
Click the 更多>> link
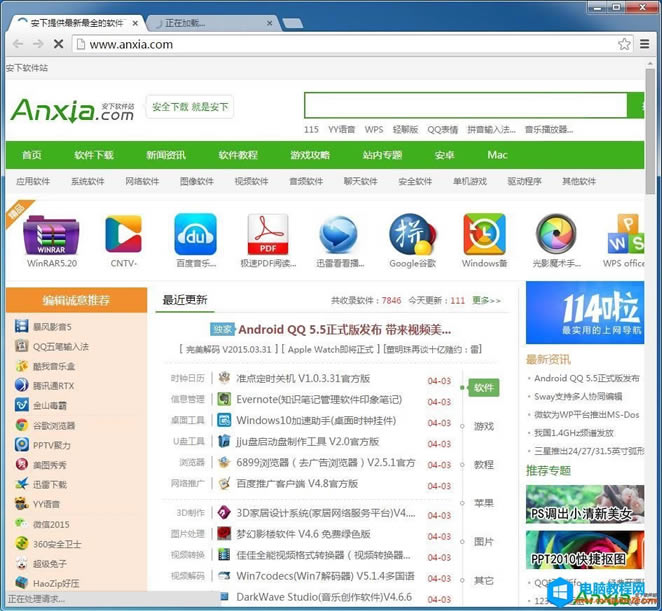487,300
